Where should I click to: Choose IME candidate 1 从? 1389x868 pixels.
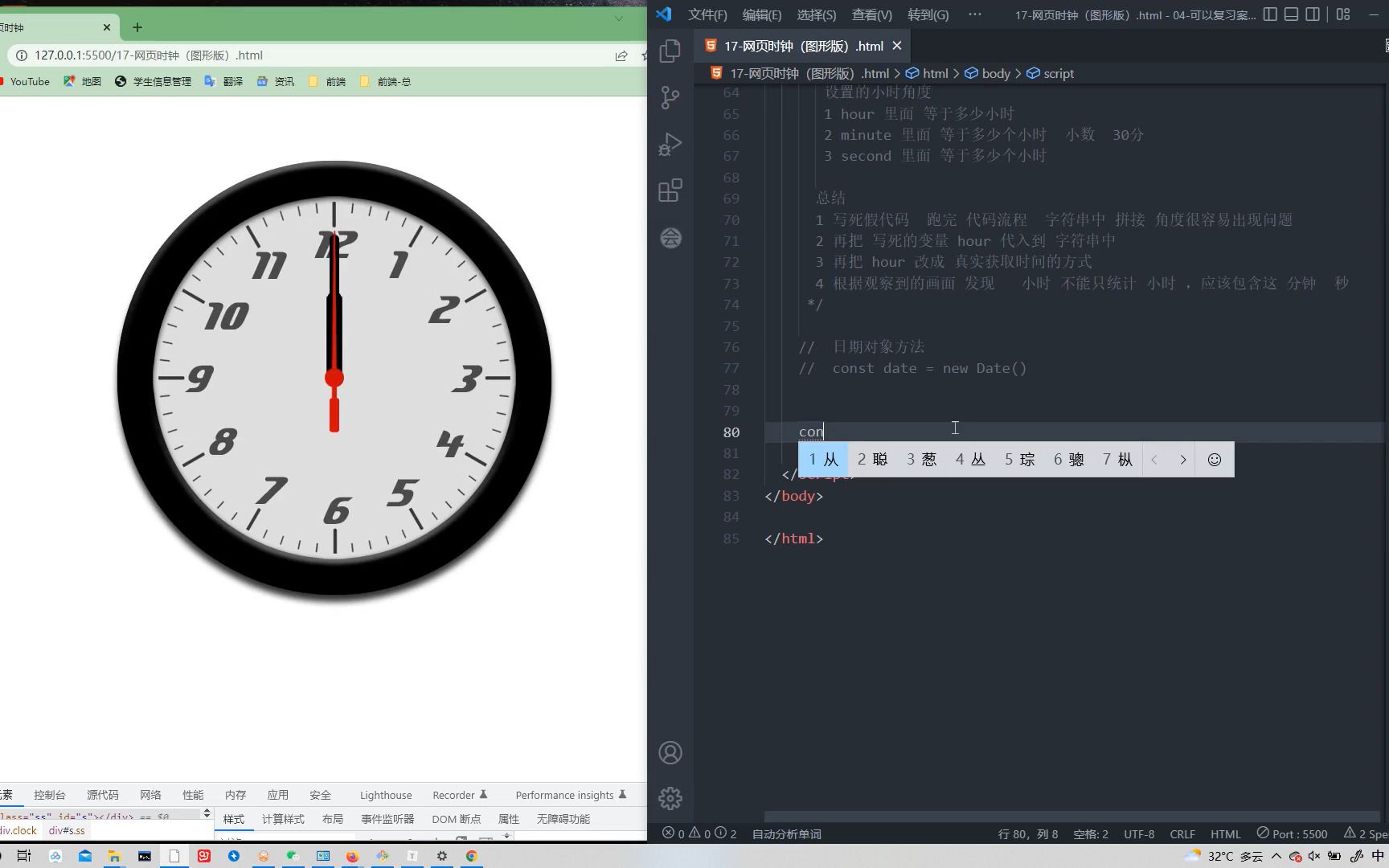(823, 460)
